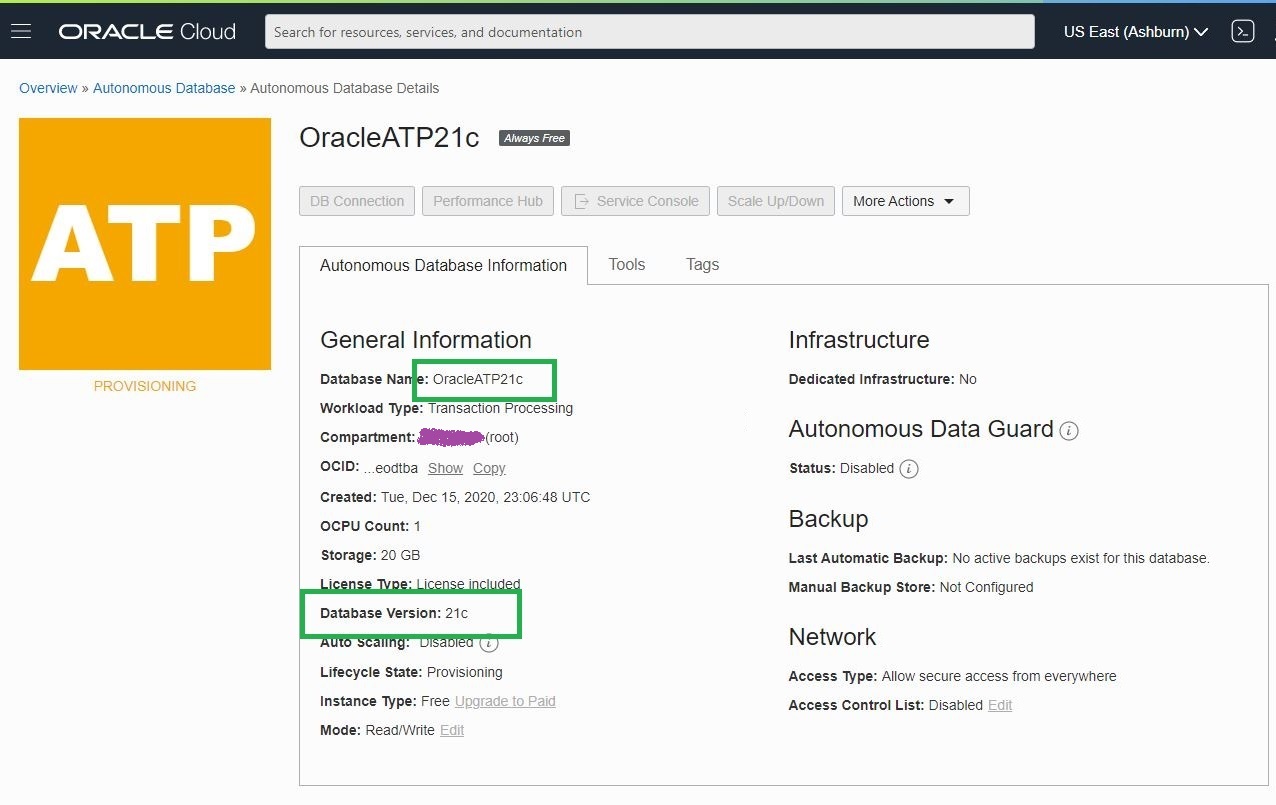
Task: Click the info icon beside Status Disabled
Action: 908,468
